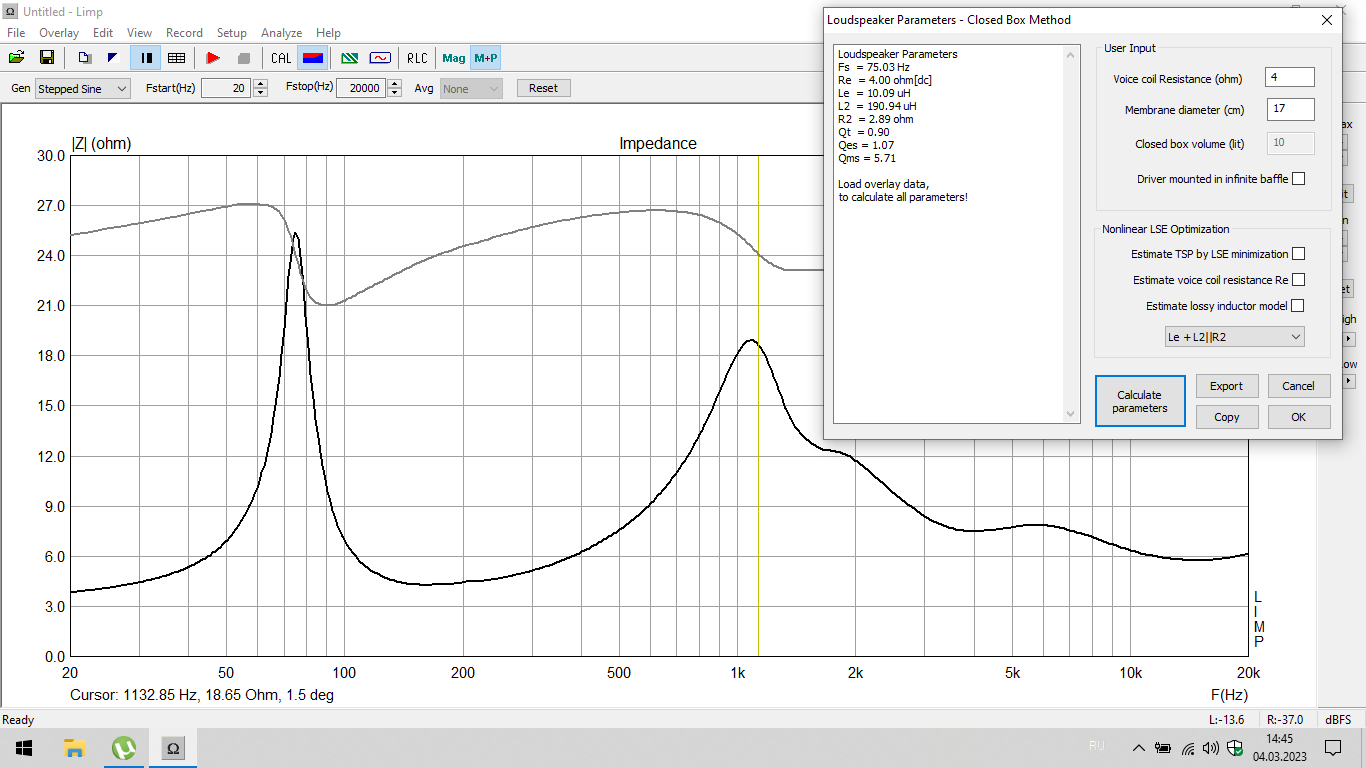The height and width of the screenshot is (768, 1366).
Task: Click the Membrane diameter input field
Action: 1290,110
